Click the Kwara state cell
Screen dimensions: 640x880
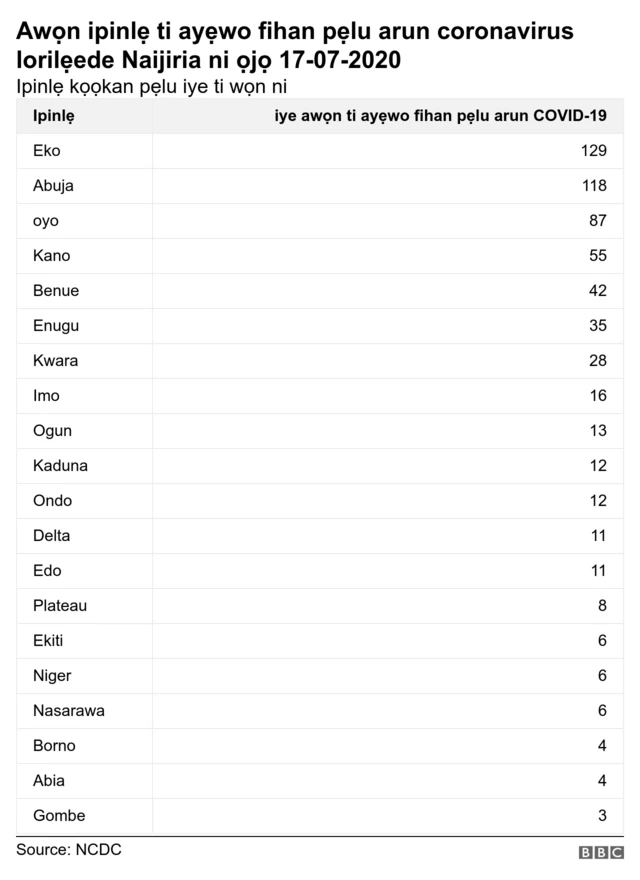click(55, 361)
